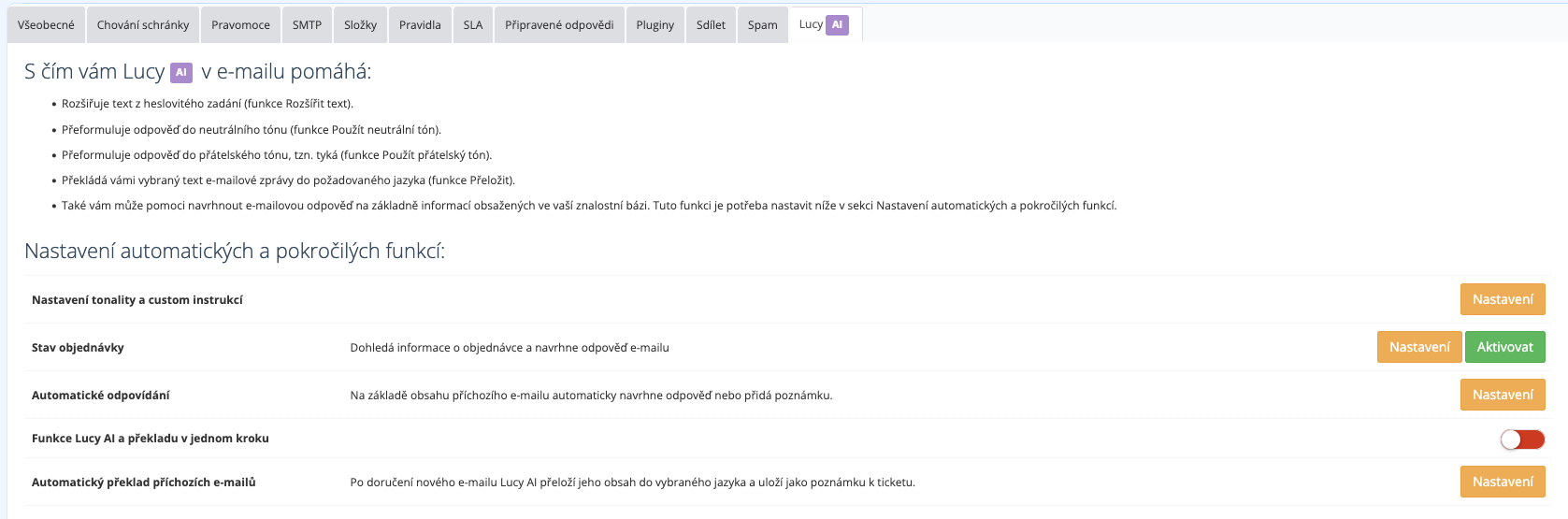The image size is (1568, 519).
Task: Click heading 'S čím vám Lucy'
Action: (197, 72)
